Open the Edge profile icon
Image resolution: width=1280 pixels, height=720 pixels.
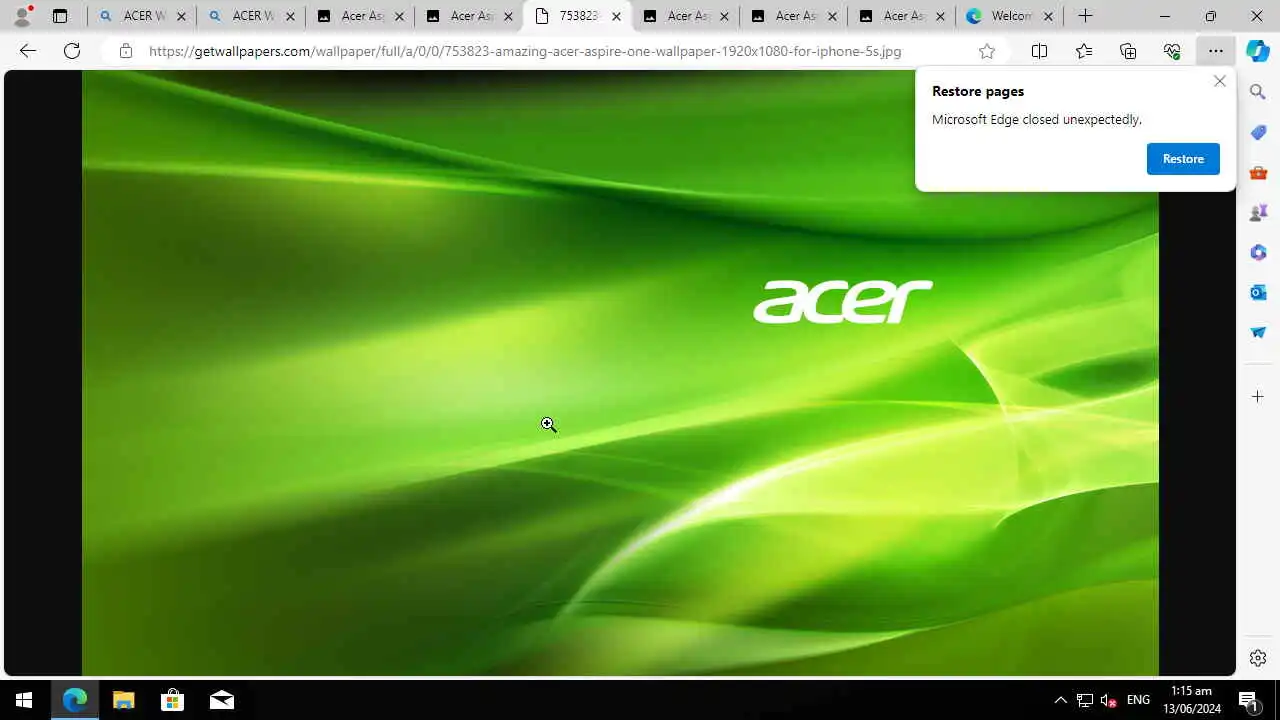[x=22, y=16]
